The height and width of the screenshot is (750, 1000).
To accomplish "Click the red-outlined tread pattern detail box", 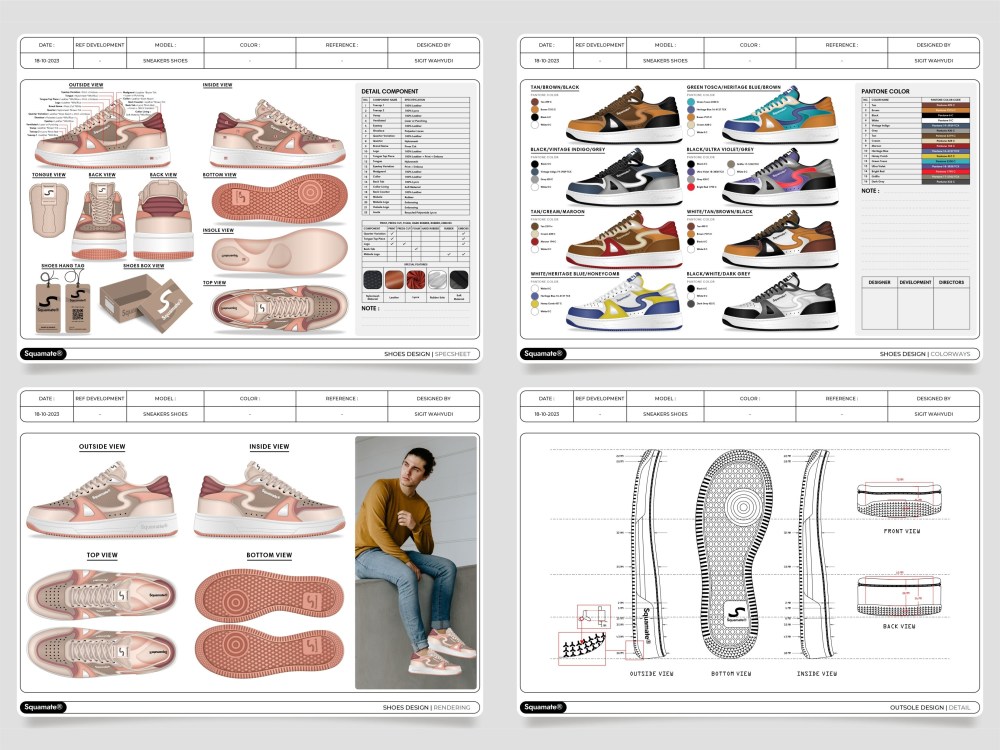I will point(582,649).
